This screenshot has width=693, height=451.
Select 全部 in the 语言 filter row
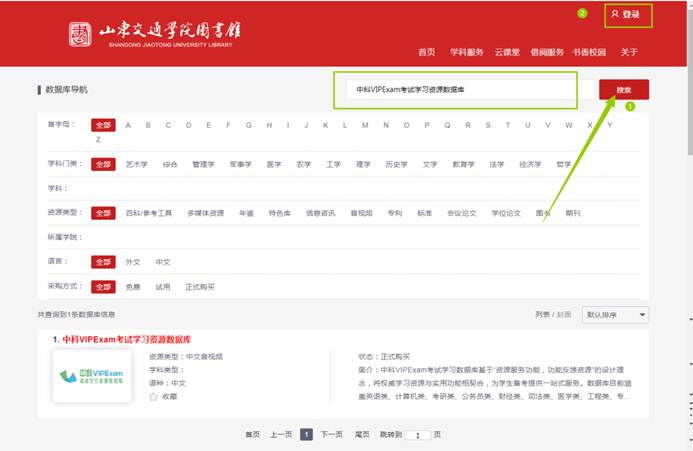[x=103, y=262]
